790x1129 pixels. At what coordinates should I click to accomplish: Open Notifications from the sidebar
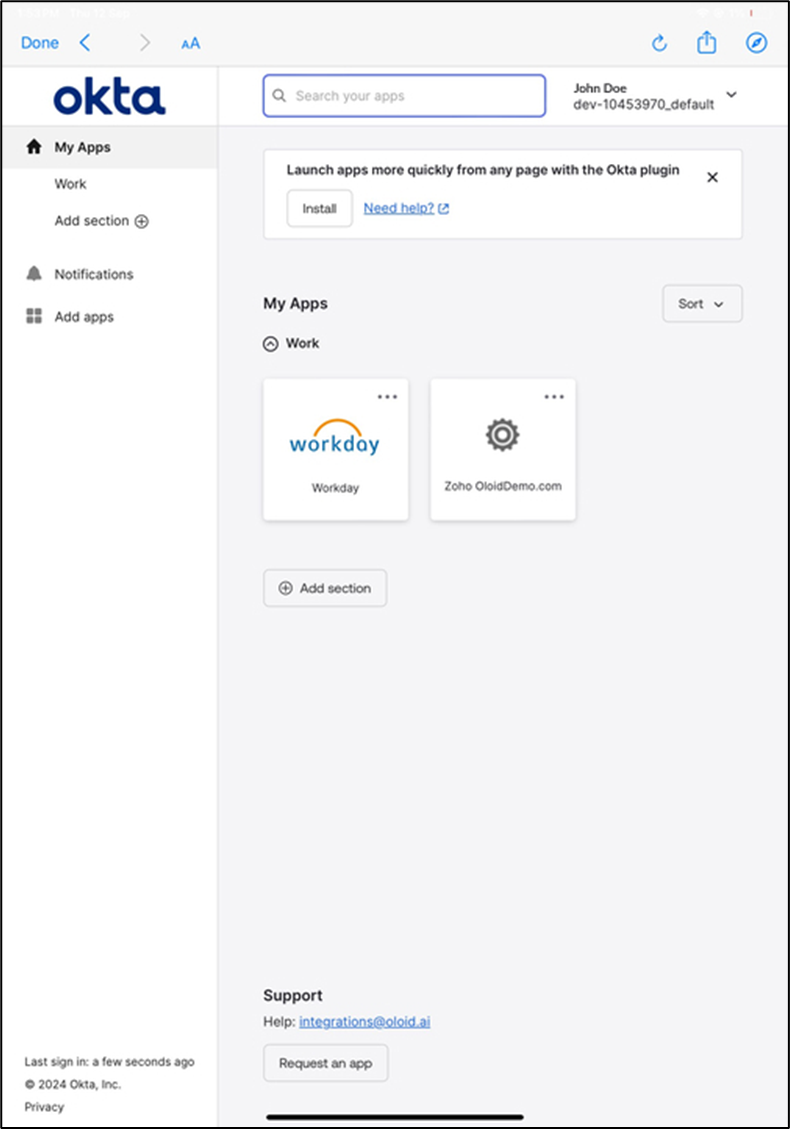click(94, 274)
